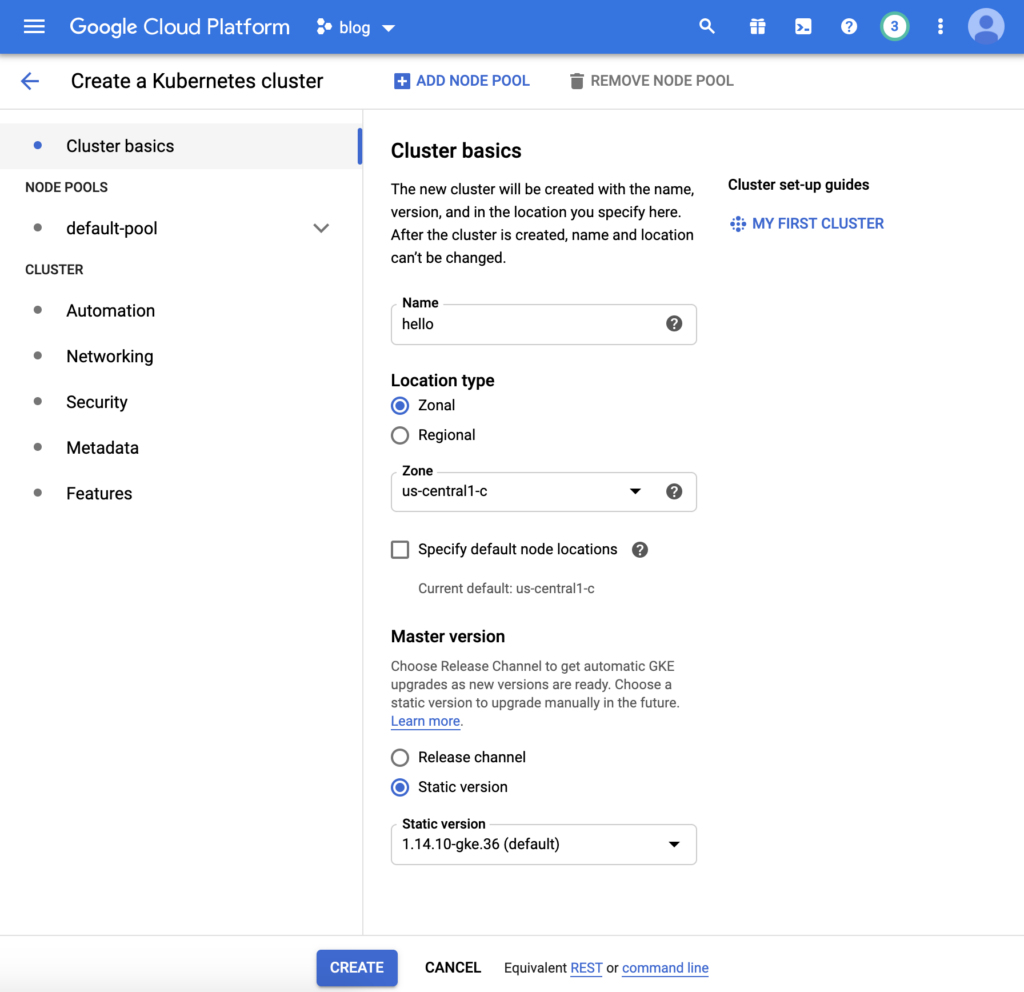Open the equivalent command line link

click(x=665, y=968)
